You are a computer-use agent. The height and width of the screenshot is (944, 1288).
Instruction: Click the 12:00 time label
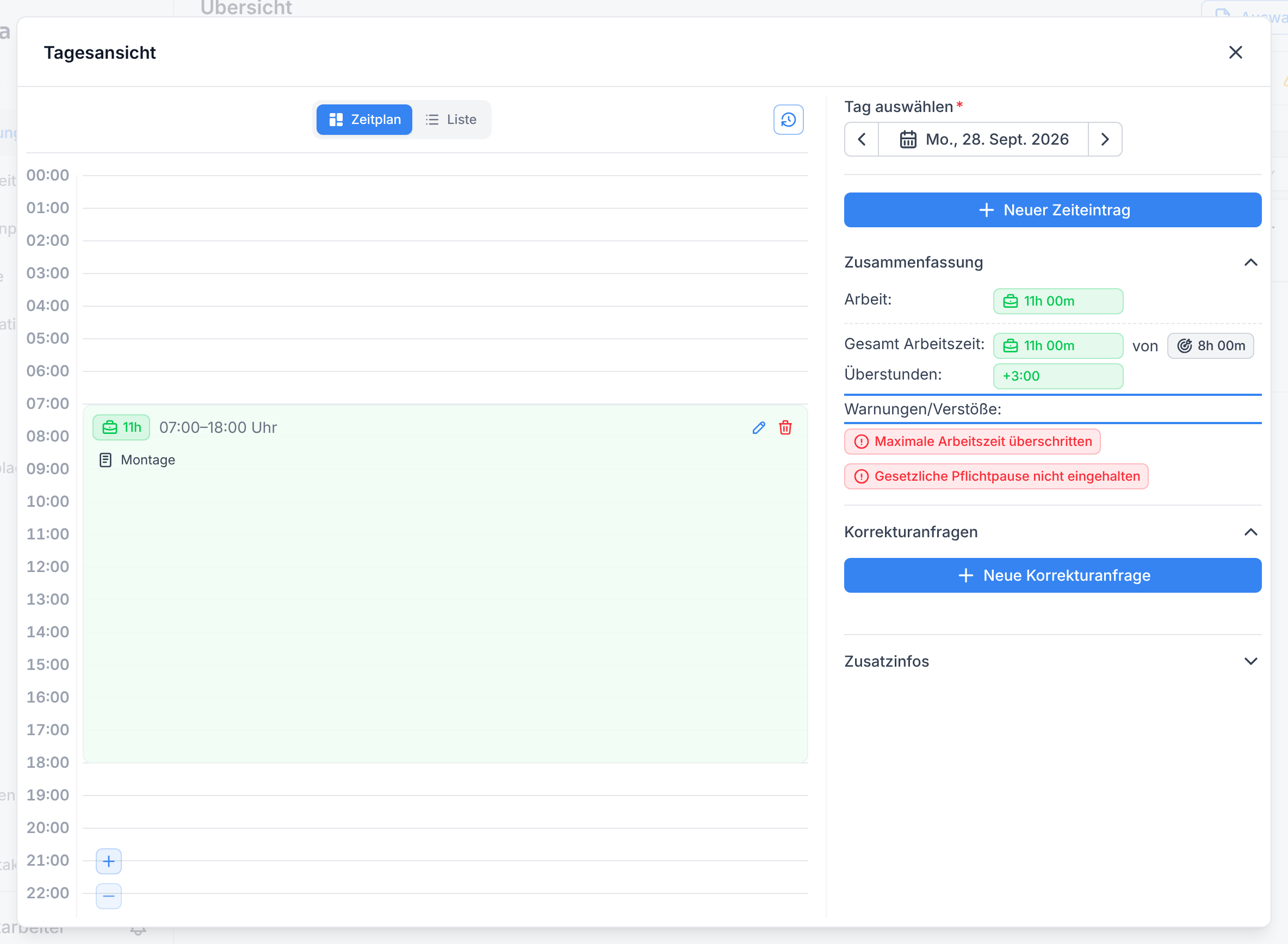(48, 566)
